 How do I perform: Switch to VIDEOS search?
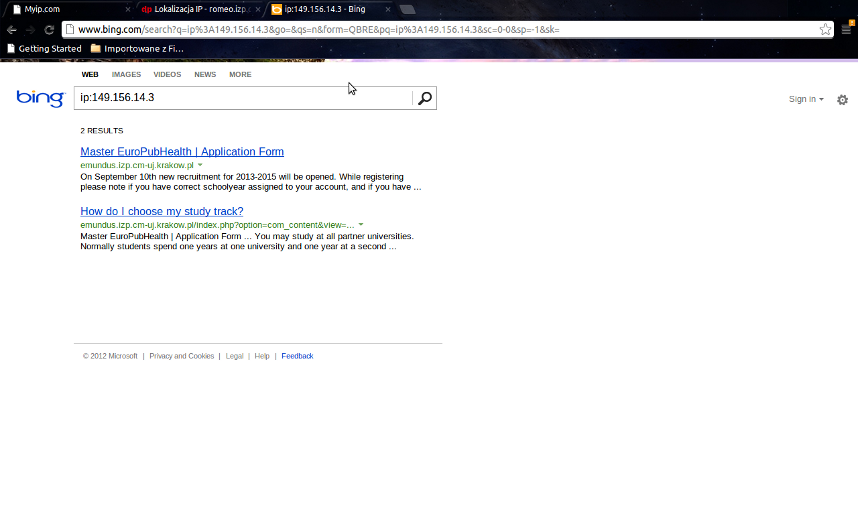coord(167,74)
